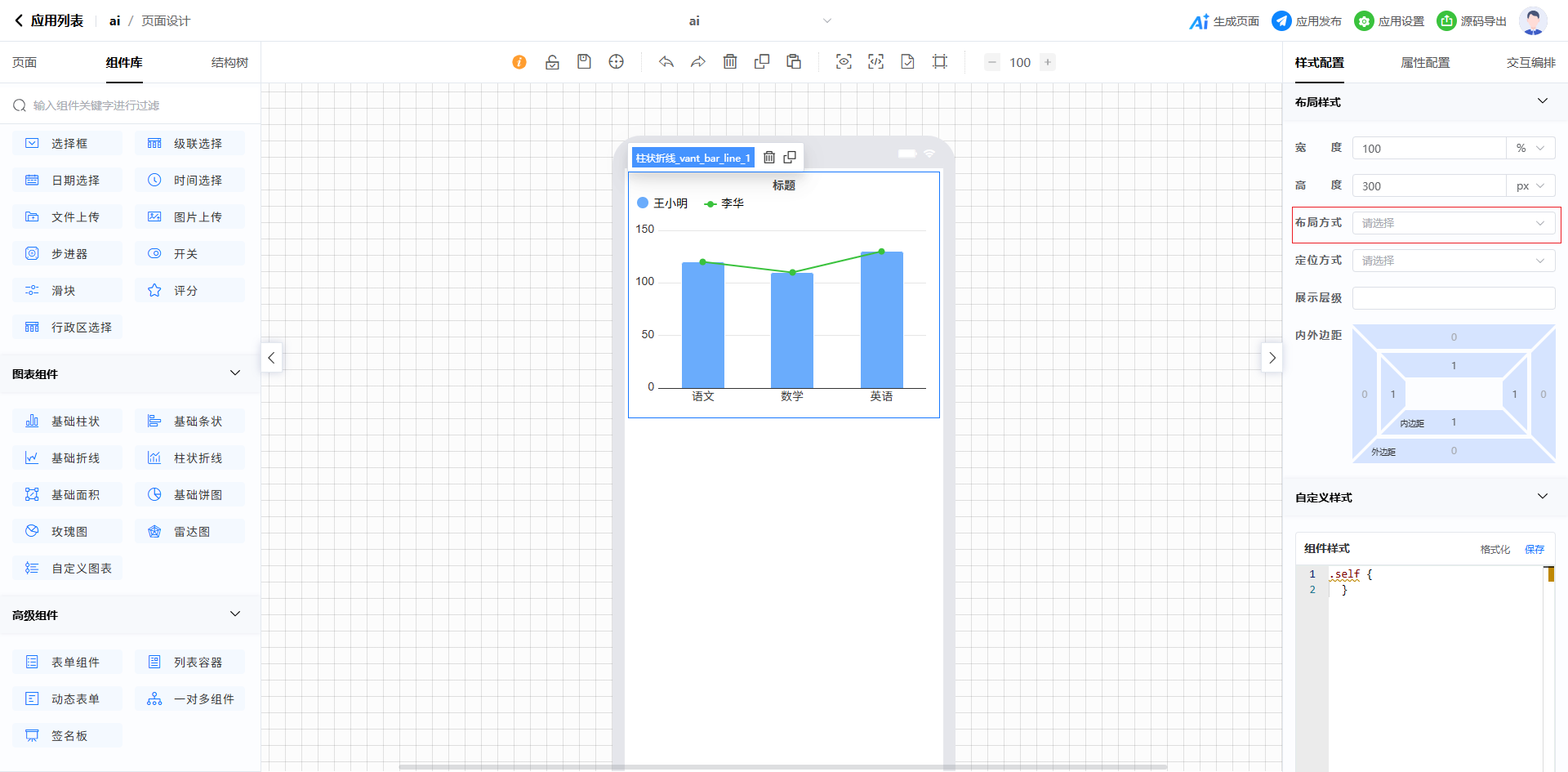Click the orange info icon in toolbar
The image size is (1568, 772).
coord(519,62)
